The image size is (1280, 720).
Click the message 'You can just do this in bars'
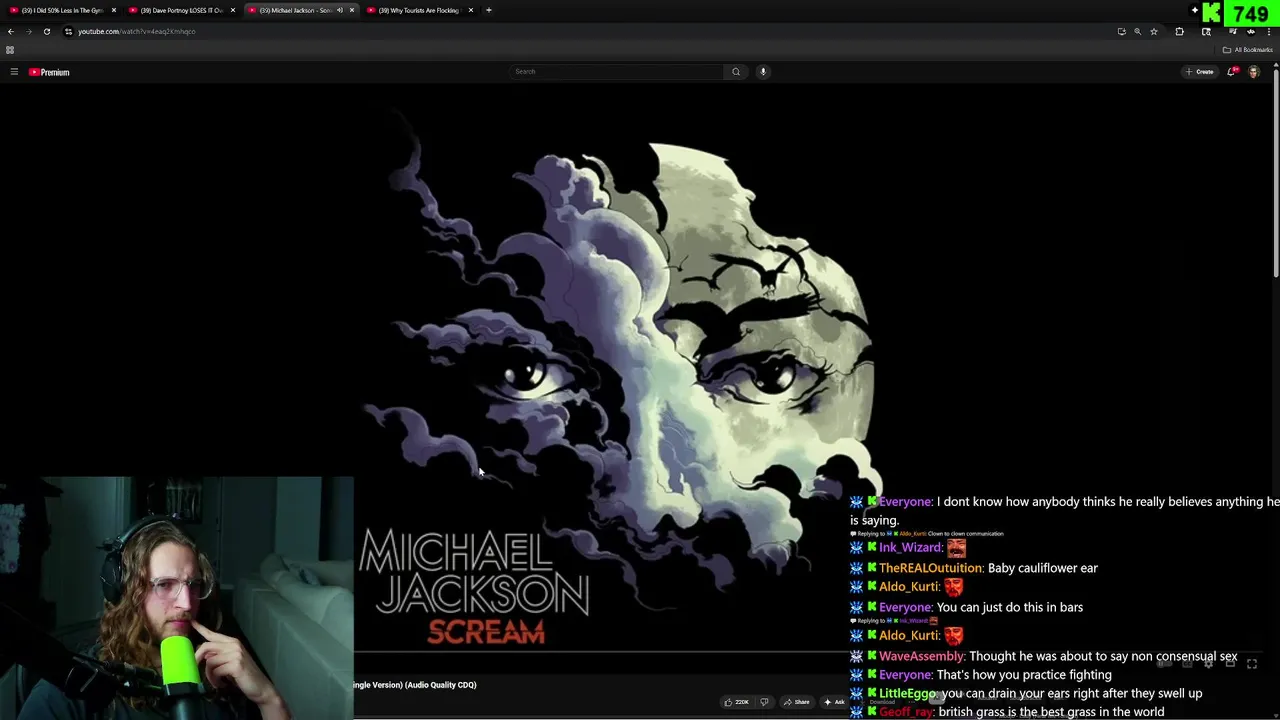pos(1010,607)
